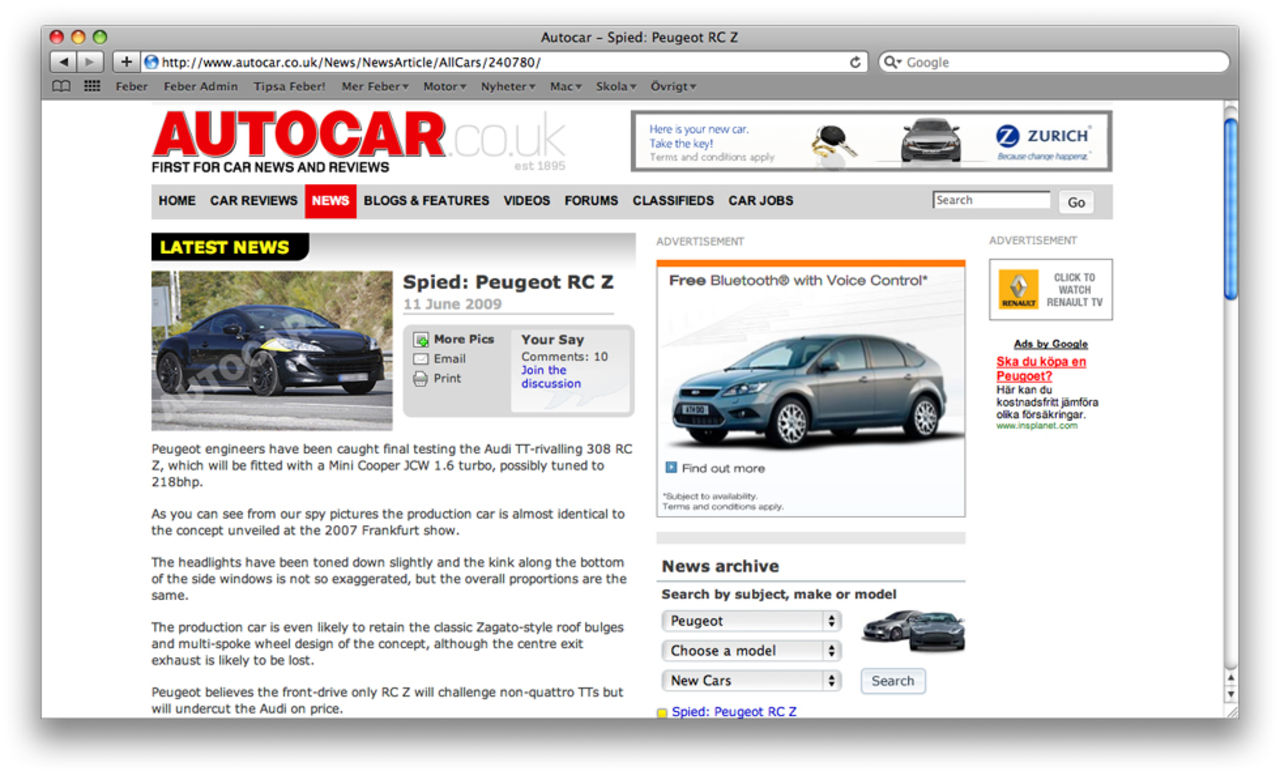This screenshot has width=1280, height=775.
Task: Click the page vertical scrollbar thumb
Action: tap(1231, 208)
